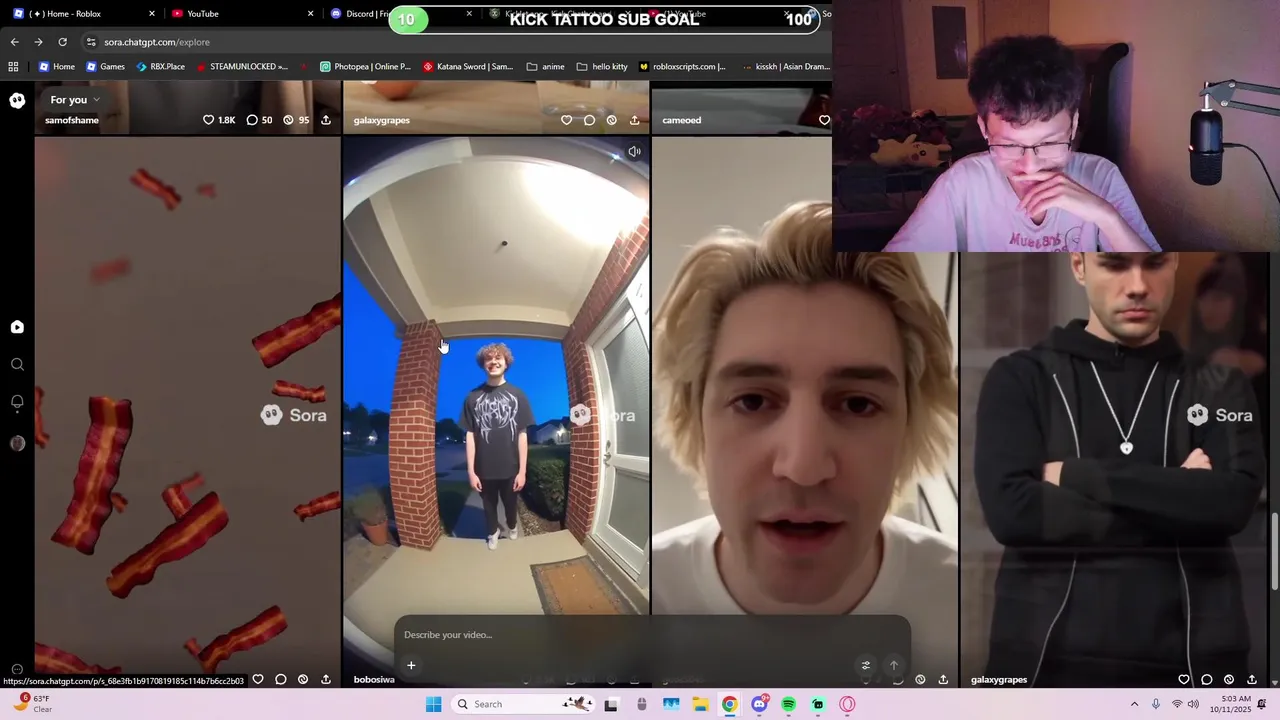Add attachment with the plus button in prompt box

click(x=411, y=665)
